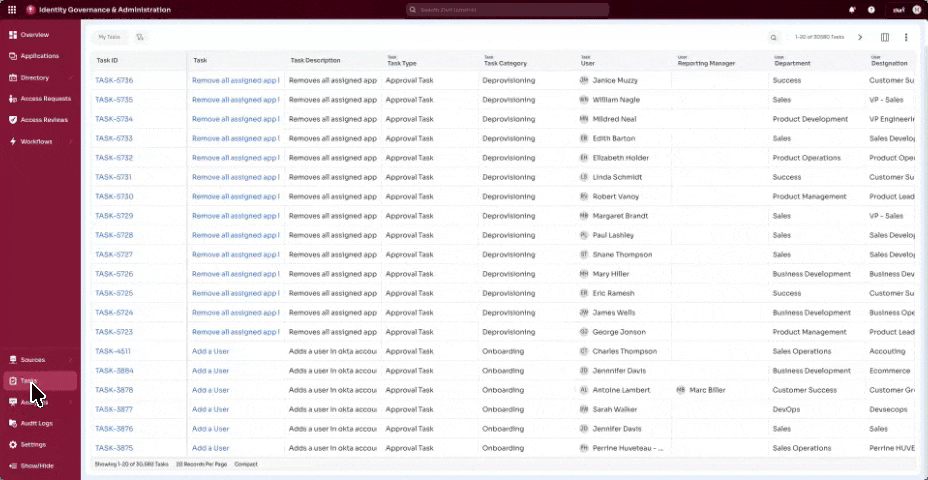Viewport: 928px width, 480px height.
Task: Open the column chooser icon
Action: coord(885,37)
